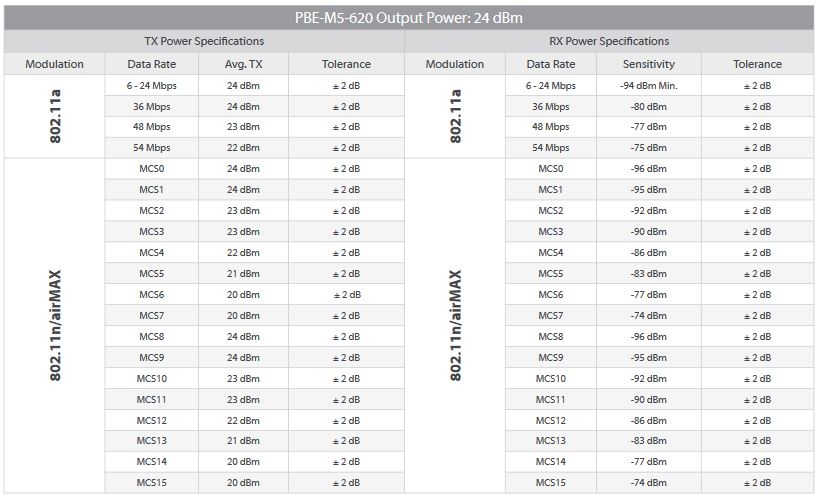Click '± 2 dB' tolerance in RX MCS11 row

click(x=757, y=400)
